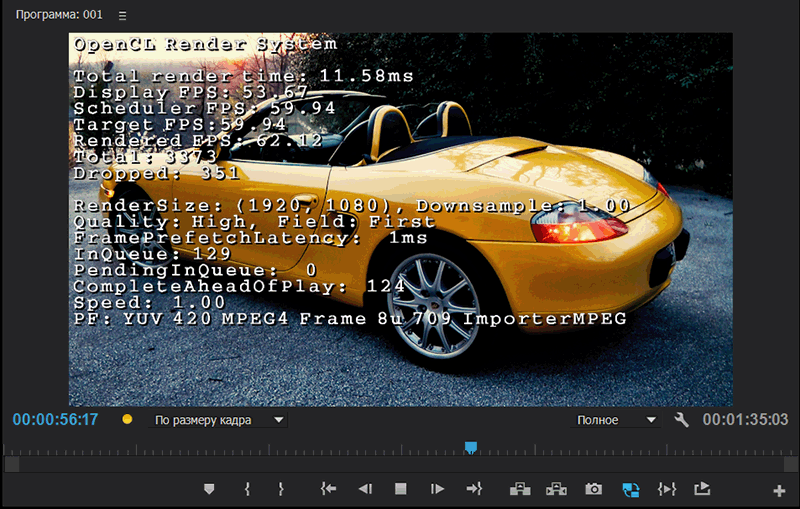Click the blue playhead marker on time ruler

[471, 448]
